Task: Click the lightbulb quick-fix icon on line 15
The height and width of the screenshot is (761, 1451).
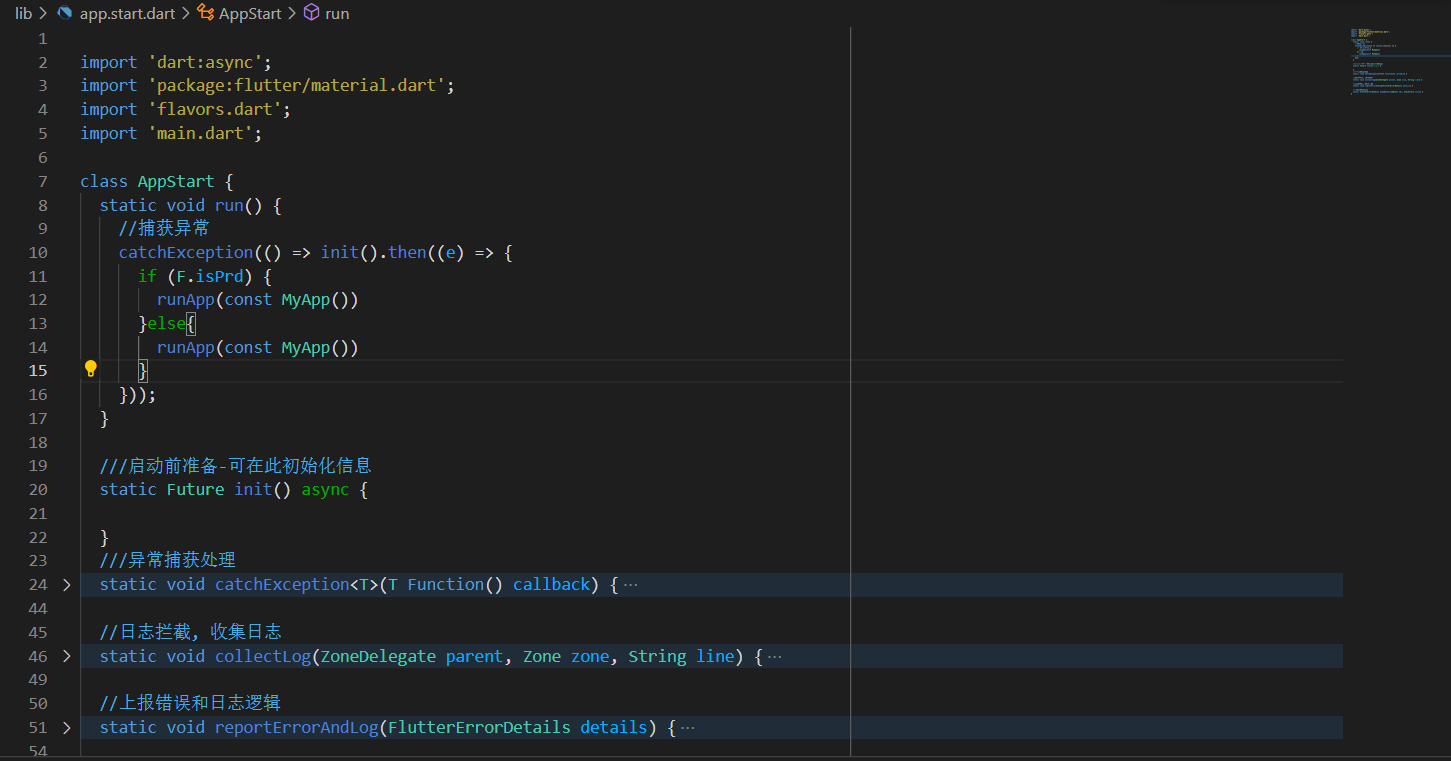Action: tap(91, 369)
